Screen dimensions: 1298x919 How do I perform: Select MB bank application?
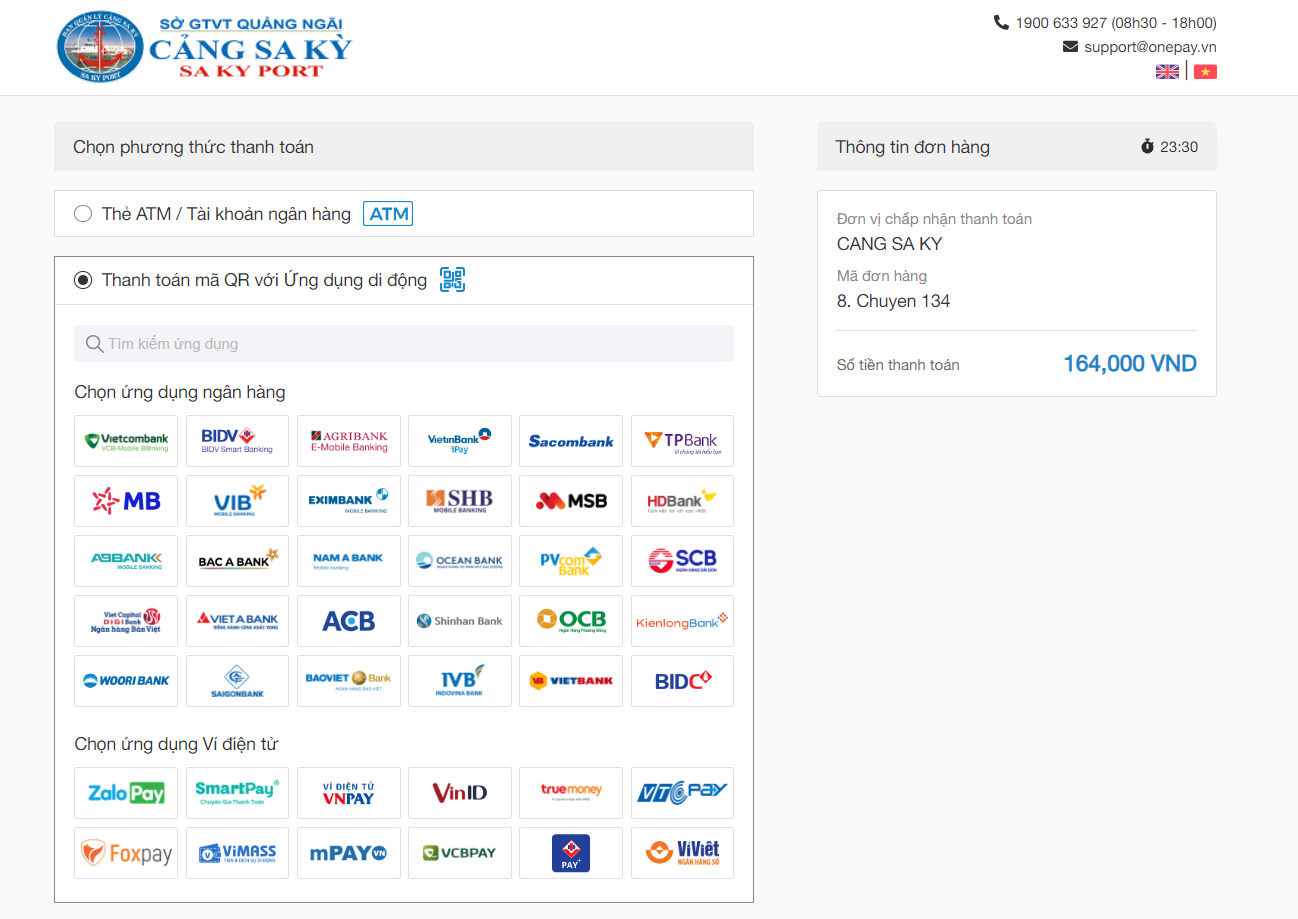(x=126, y=501)
